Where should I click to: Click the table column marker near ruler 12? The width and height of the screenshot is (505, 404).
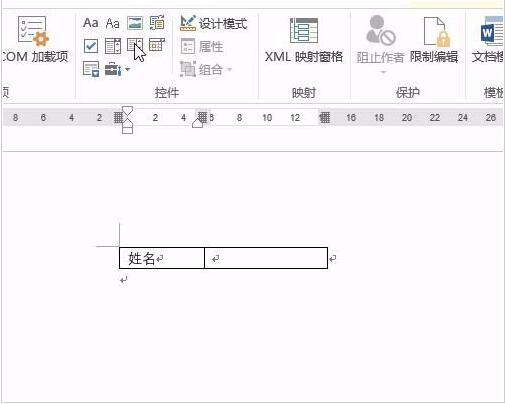(x=325, y=117)
